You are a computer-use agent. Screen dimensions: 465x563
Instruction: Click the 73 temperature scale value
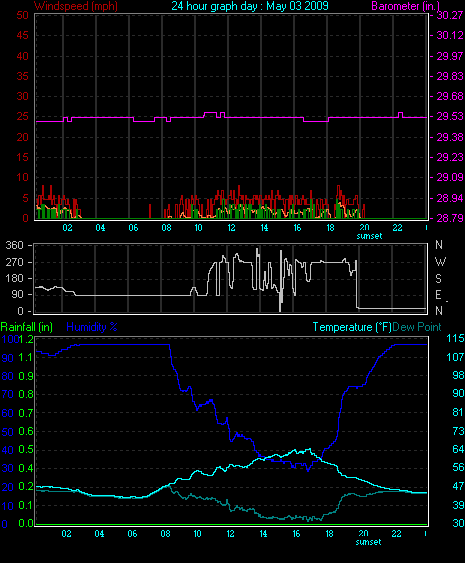458,431
